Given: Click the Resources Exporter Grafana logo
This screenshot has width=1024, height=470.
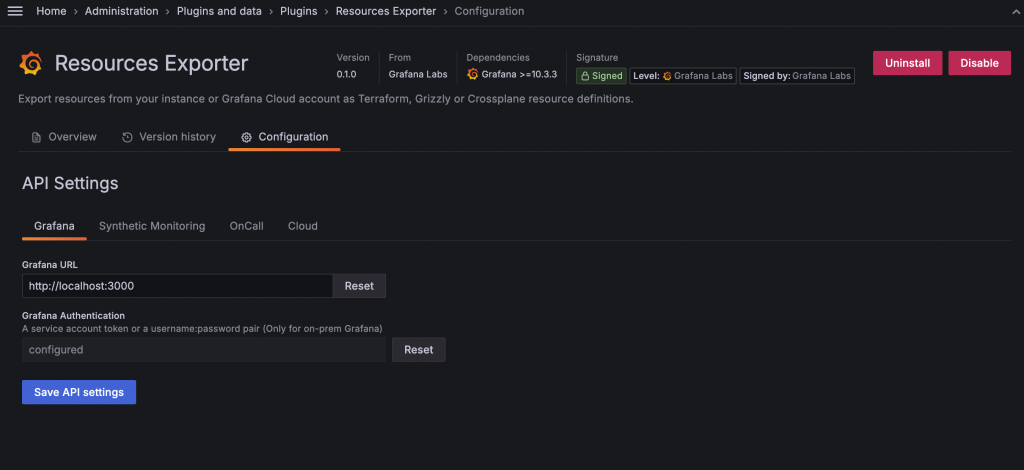Looking at the screenshot, I should 31,64.
